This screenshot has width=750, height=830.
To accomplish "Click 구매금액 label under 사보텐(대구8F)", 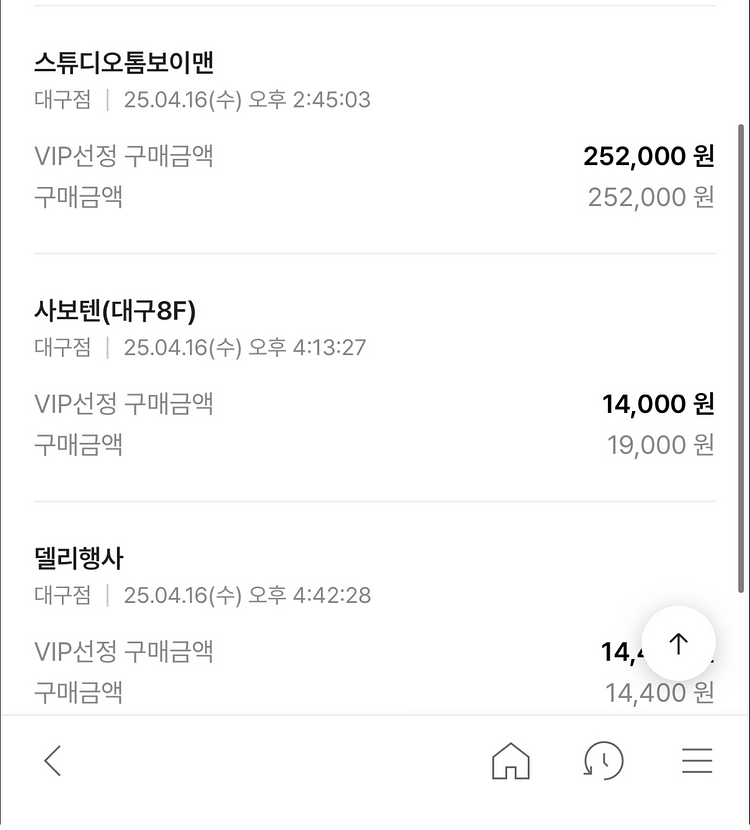I will point(79,444).
